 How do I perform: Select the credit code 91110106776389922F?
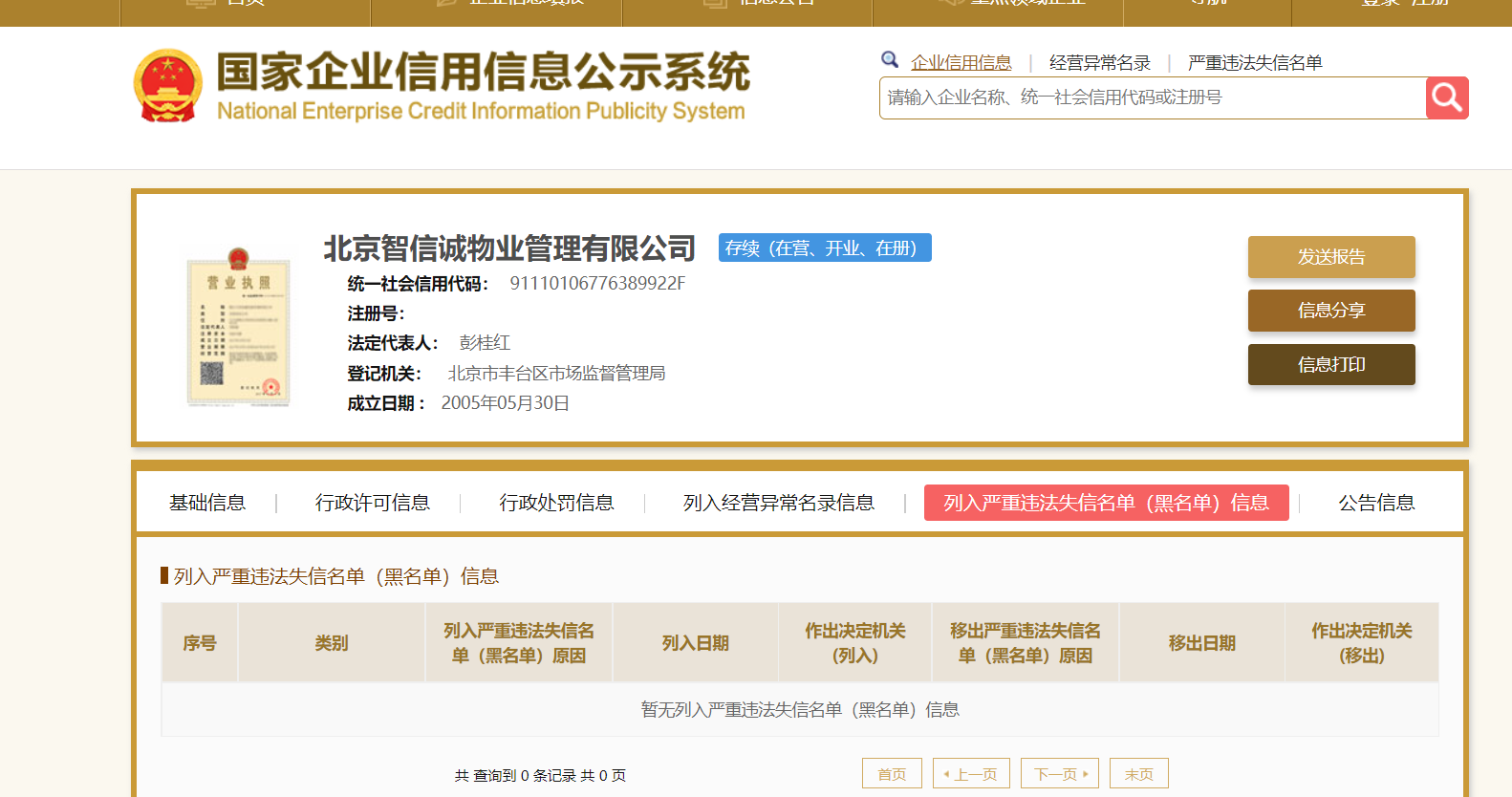(x=597, y=284)
